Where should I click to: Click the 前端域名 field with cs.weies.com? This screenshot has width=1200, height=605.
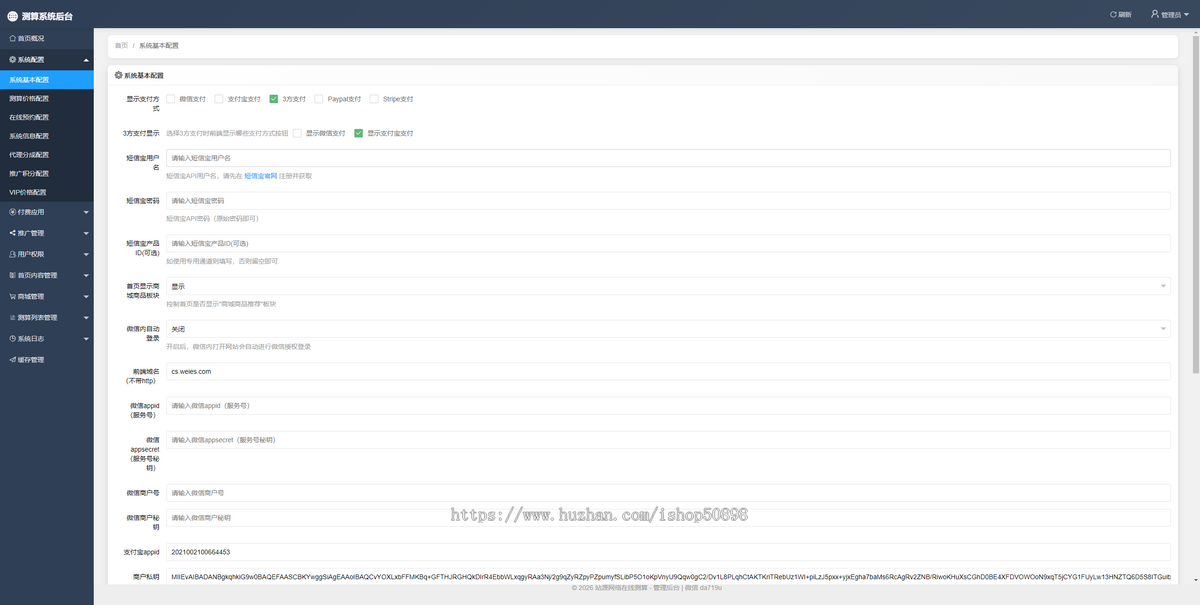(668, 371)
